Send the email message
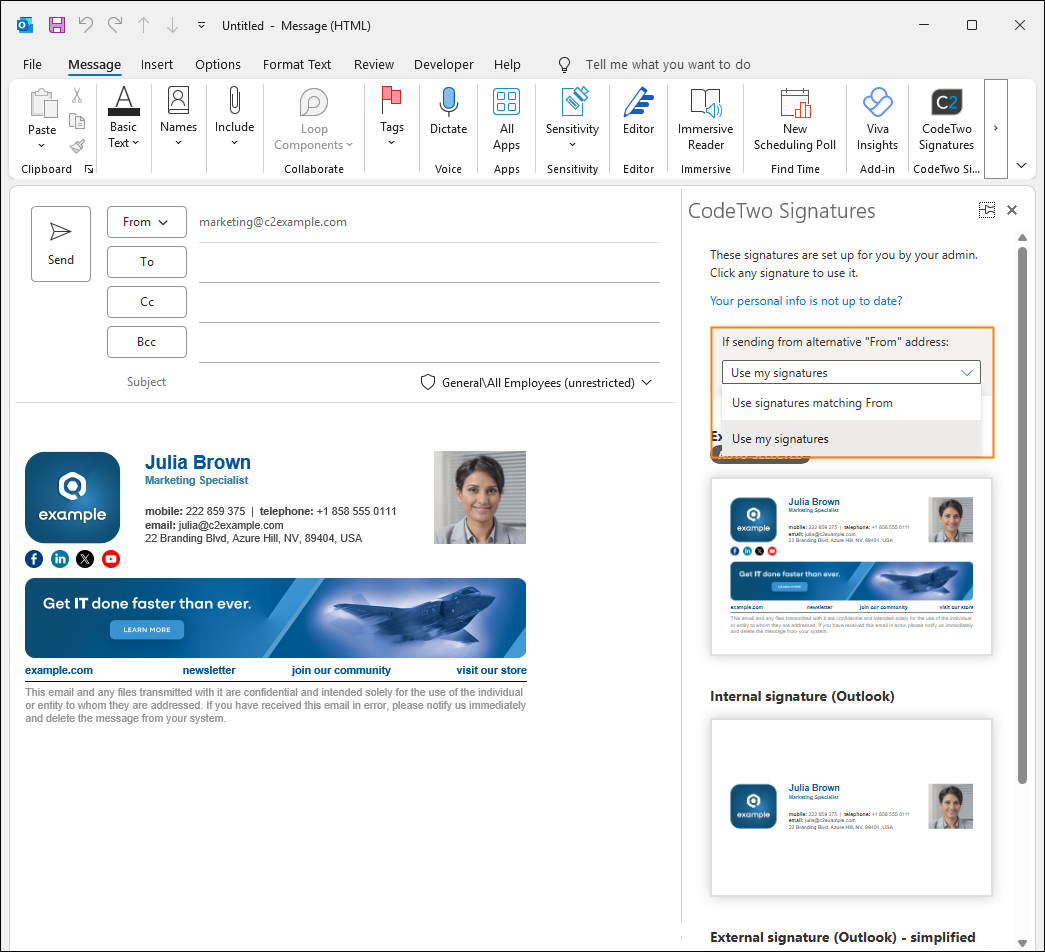The width and height of the screenshot is (1045, 952). 61,244
